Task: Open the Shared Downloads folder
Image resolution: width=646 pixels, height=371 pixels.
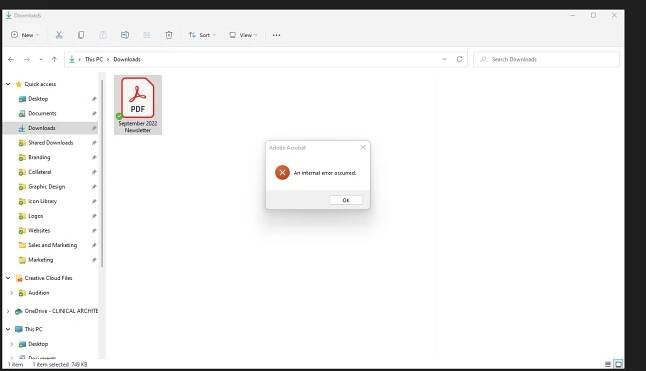Action: point(51,142)
